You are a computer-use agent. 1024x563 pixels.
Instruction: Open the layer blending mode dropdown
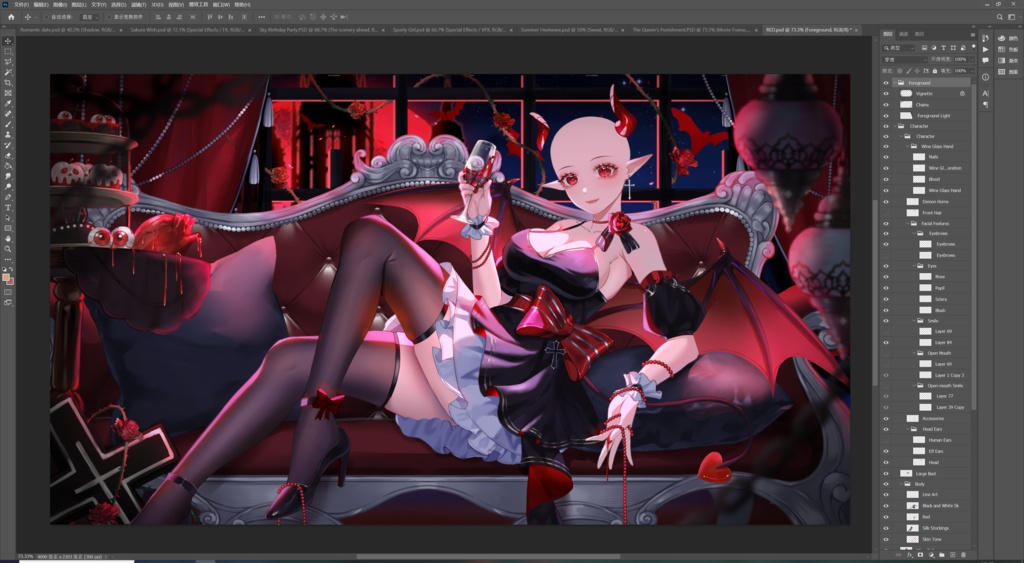904,59
